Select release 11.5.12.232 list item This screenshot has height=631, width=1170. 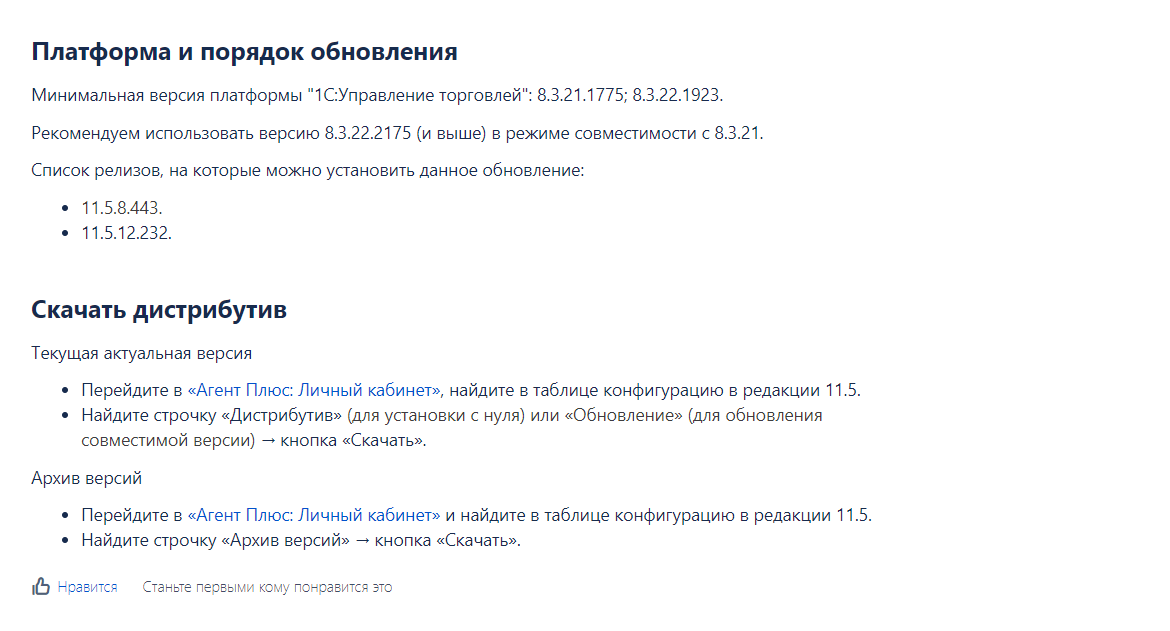coord(126,233)
